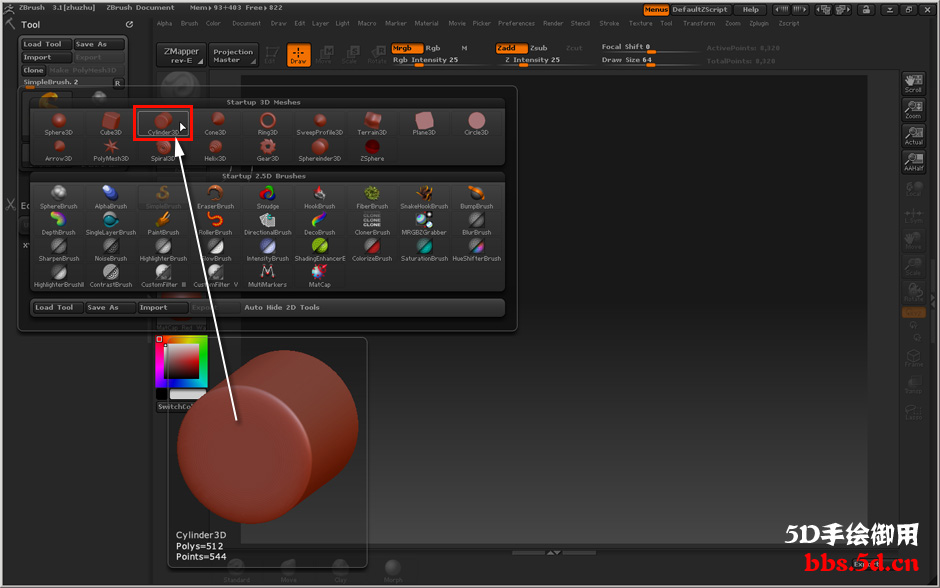Click Save As in the Tool palette

tap(99, 44)
